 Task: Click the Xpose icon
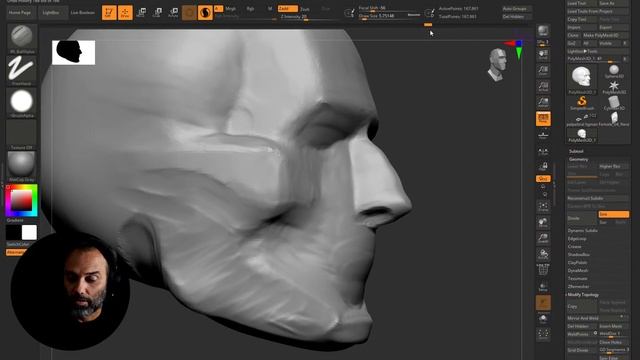543,334
